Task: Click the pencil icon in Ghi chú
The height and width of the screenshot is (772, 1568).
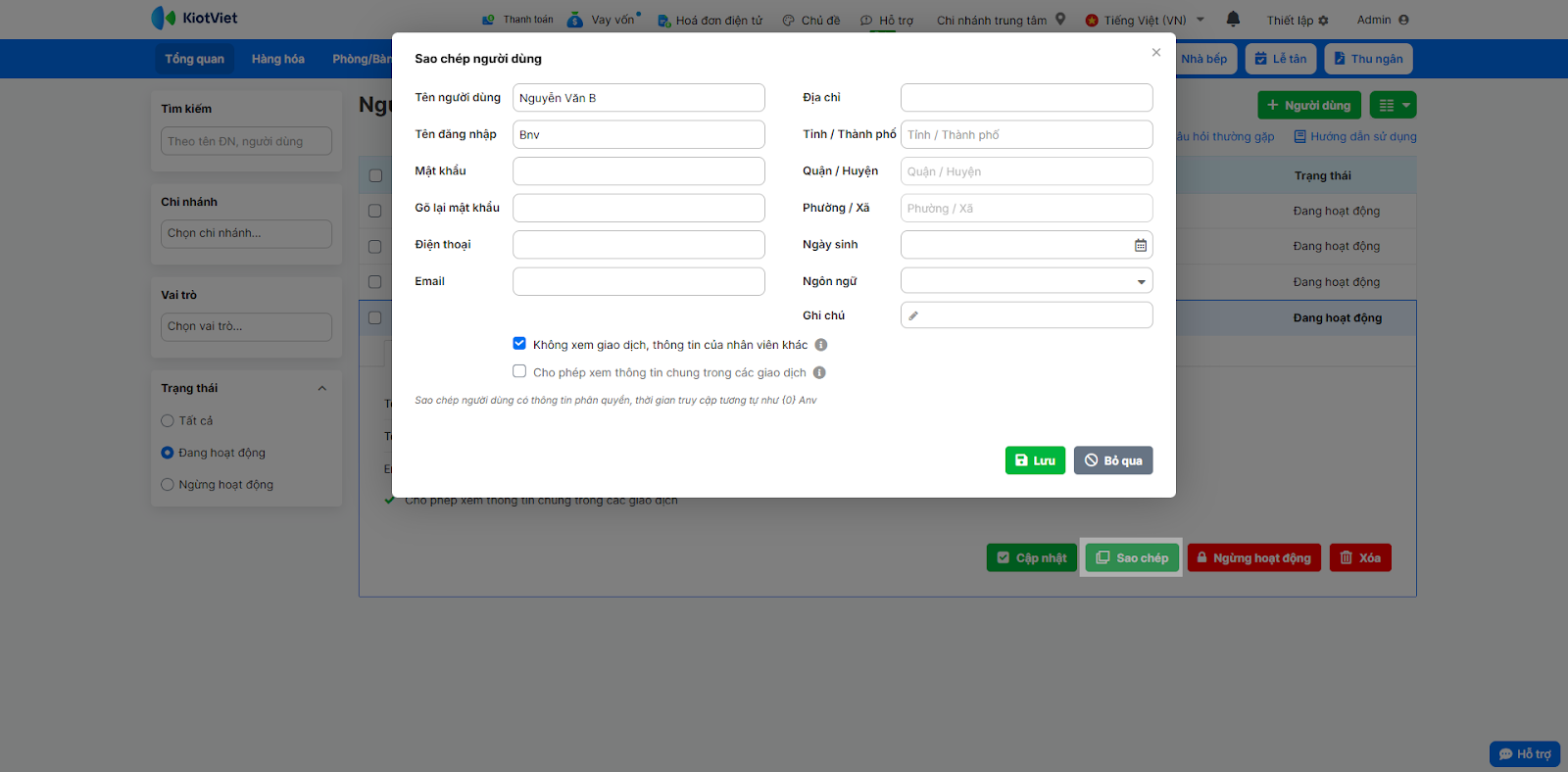Action: 913,315
